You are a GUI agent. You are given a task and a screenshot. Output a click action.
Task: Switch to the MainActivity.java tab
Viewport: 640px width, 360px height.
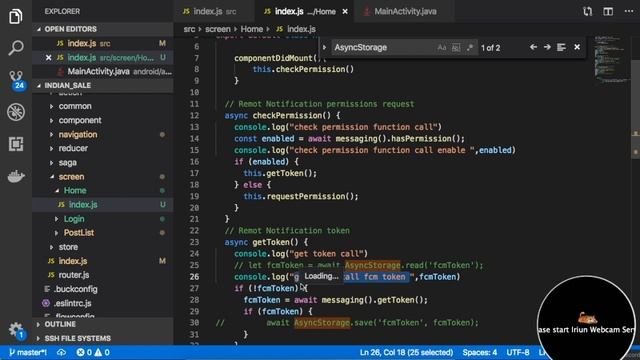pyautogui.click(x=404, y=11)
